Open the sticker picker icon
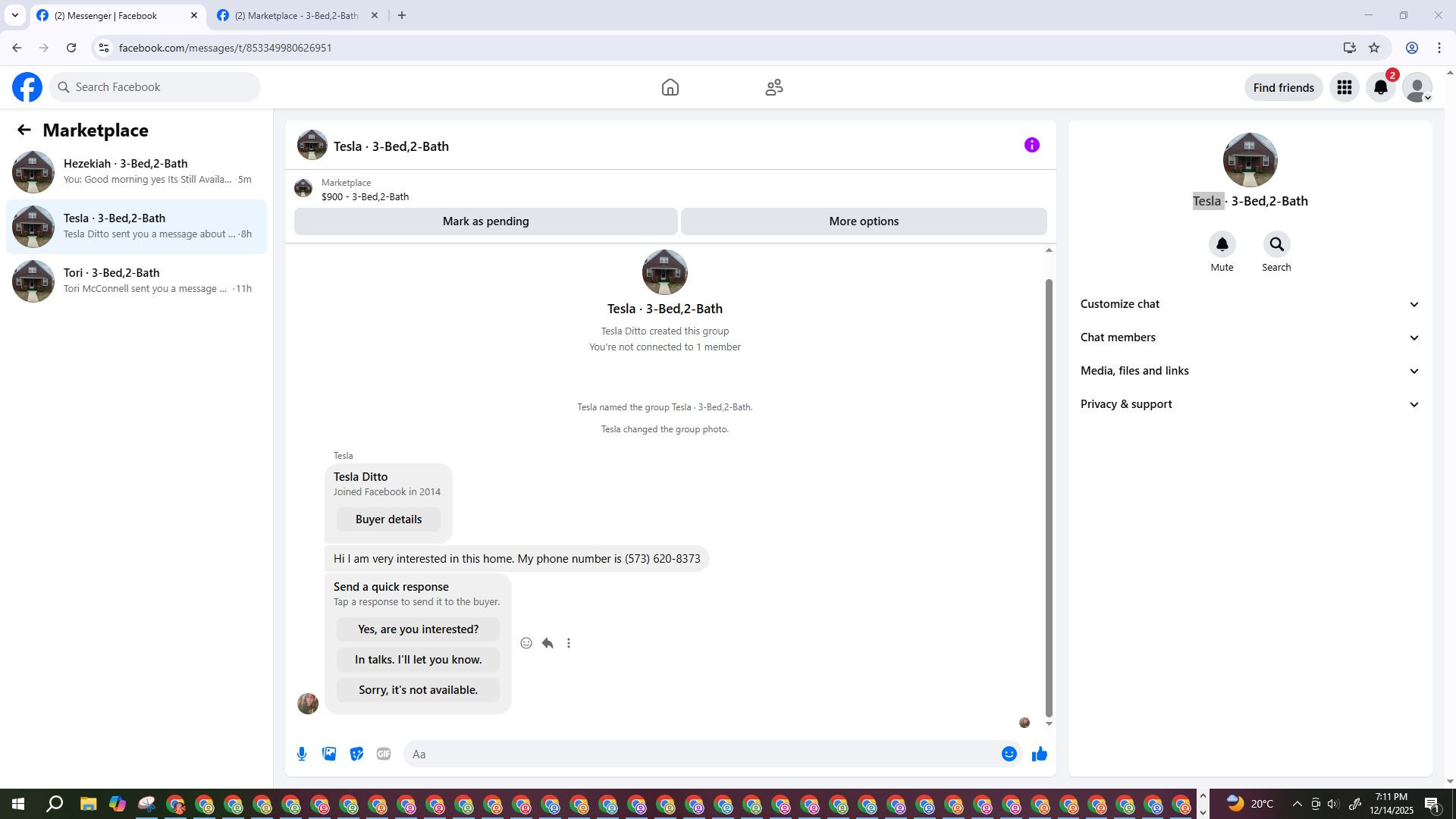The width and height of the screenshot is (1456, 819). click(x=356, y=754)
